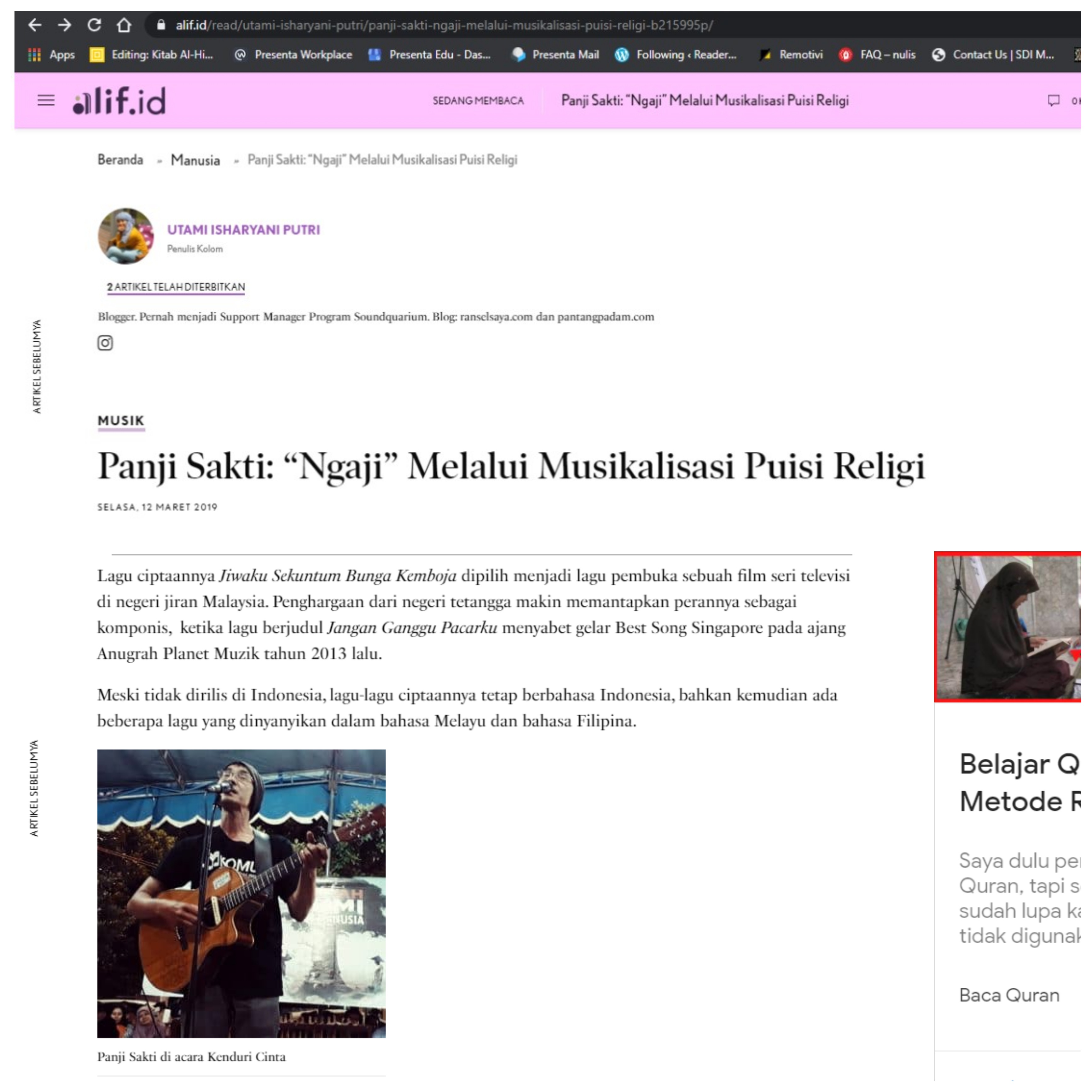Click the browser back arrow
This screenshot has height=1092, width=1092.
35,25
